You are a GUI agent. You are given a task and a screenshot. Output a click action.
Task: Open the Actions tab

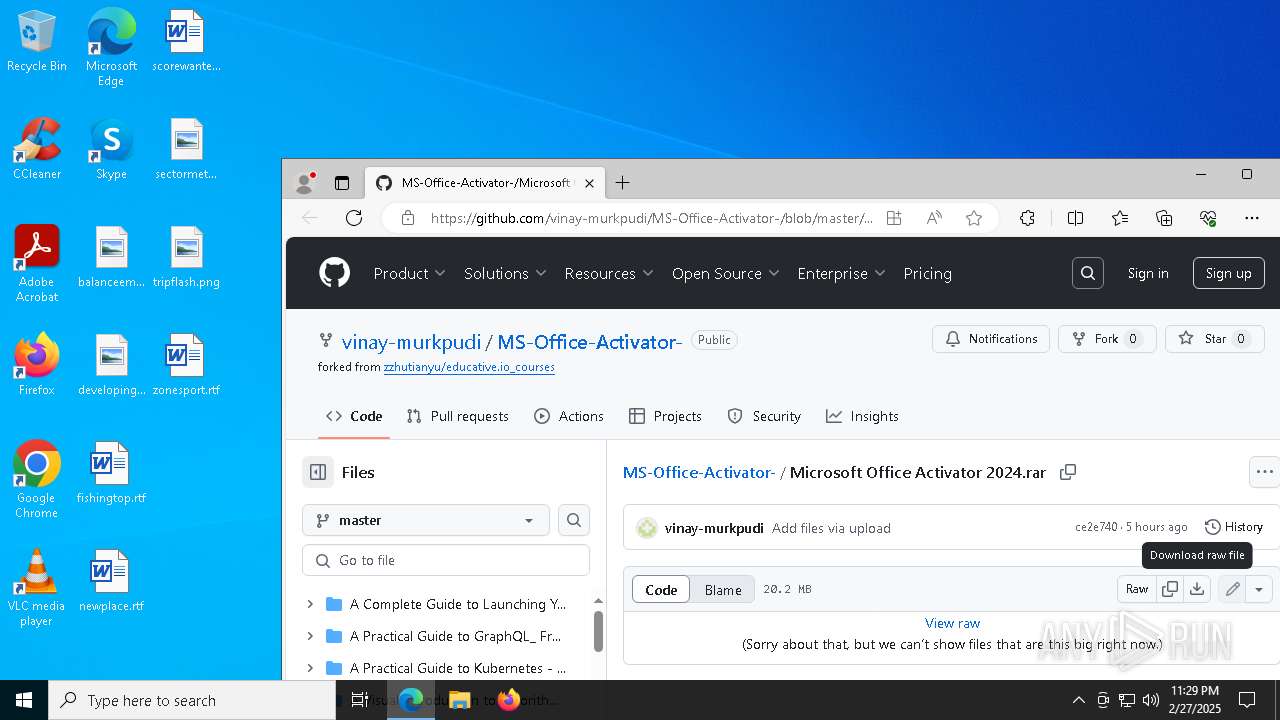pyautogui.click(x=569, y=416)
